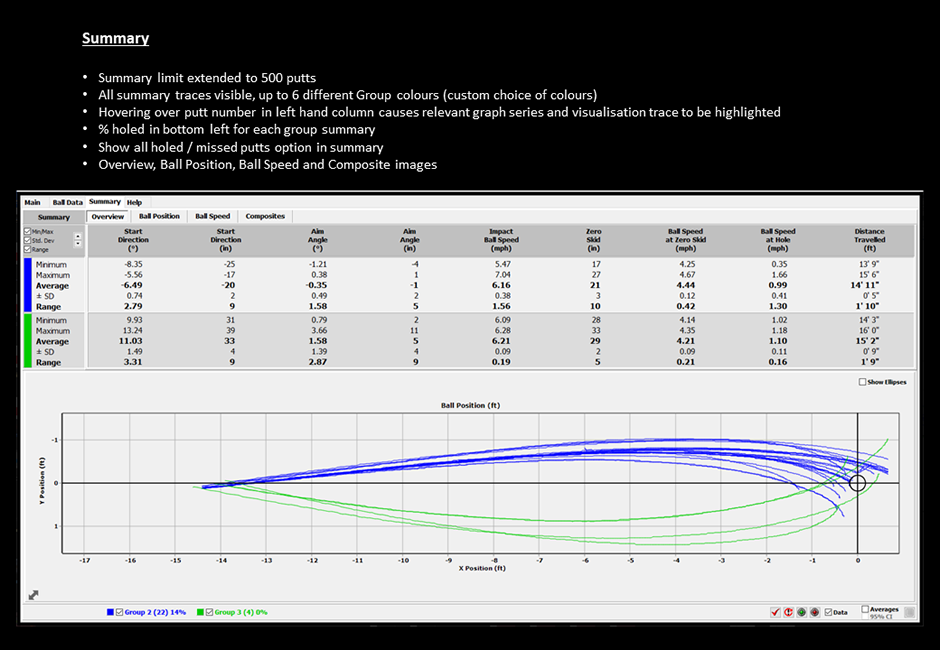Screen dimensions: 940x650
Task: Uncheck the Data checkbox
Action: tap(829, 612)
